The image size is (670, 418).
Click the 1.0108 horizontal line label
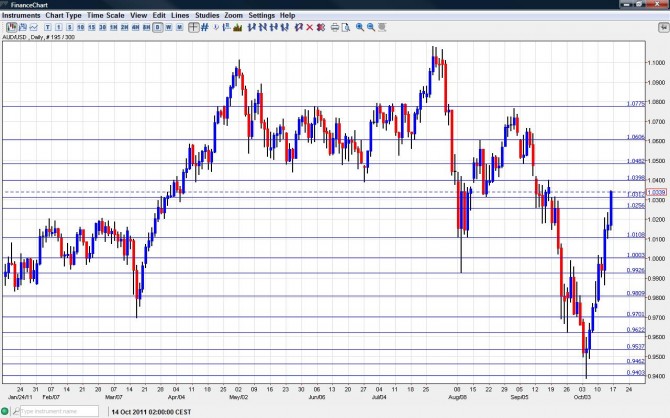click(x=636, y=235)
